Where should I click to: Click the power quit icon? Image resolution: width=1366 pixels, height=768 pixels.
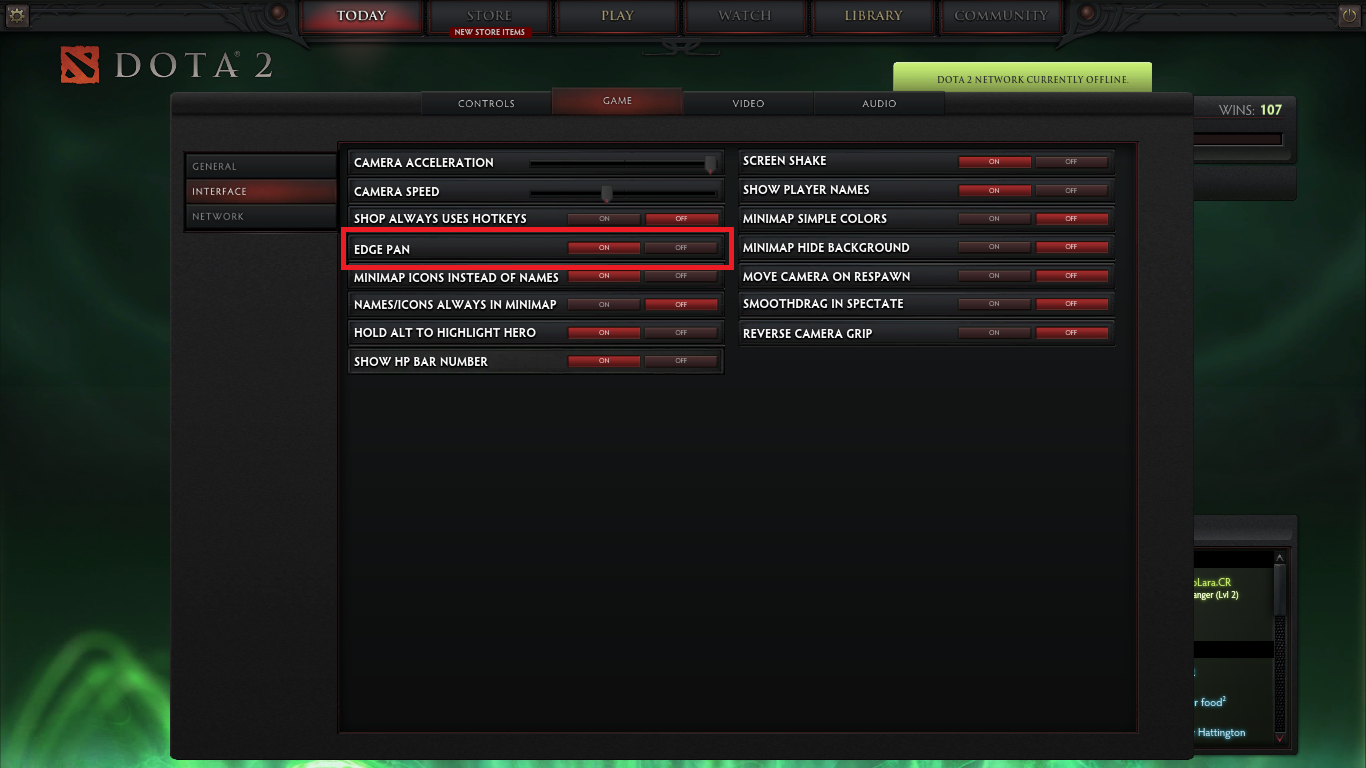coord(1349,15)
